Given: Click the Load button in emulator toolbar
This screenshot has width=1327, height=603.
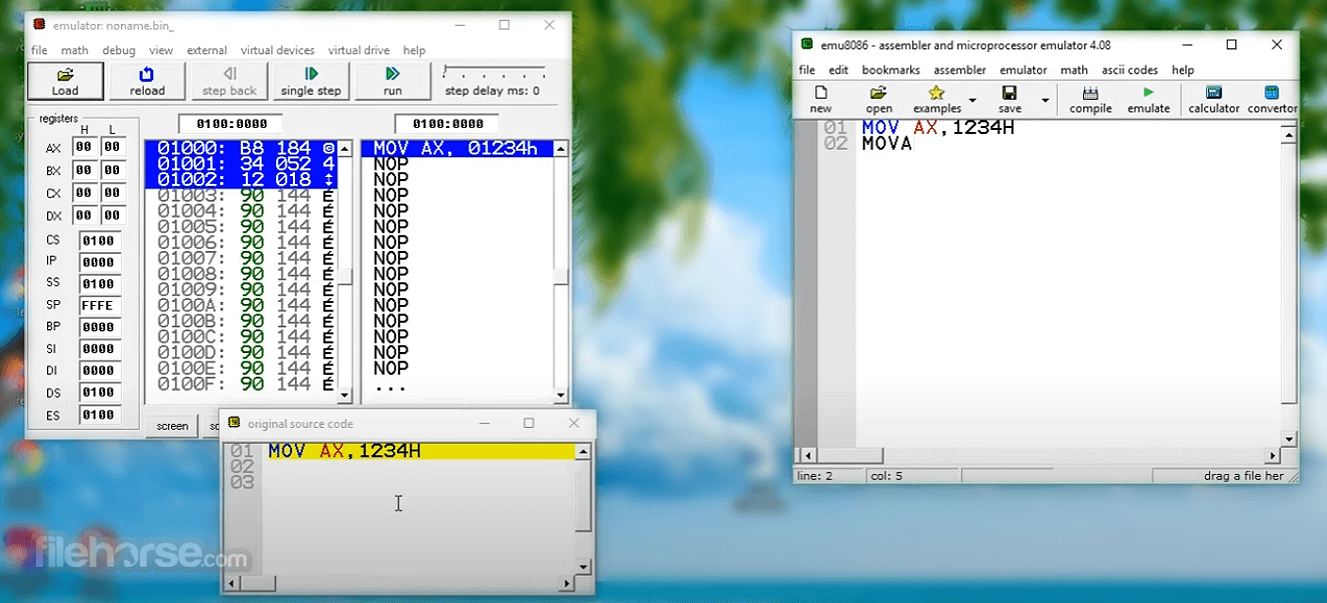Looking at the screenshot, I should (65, 81).
